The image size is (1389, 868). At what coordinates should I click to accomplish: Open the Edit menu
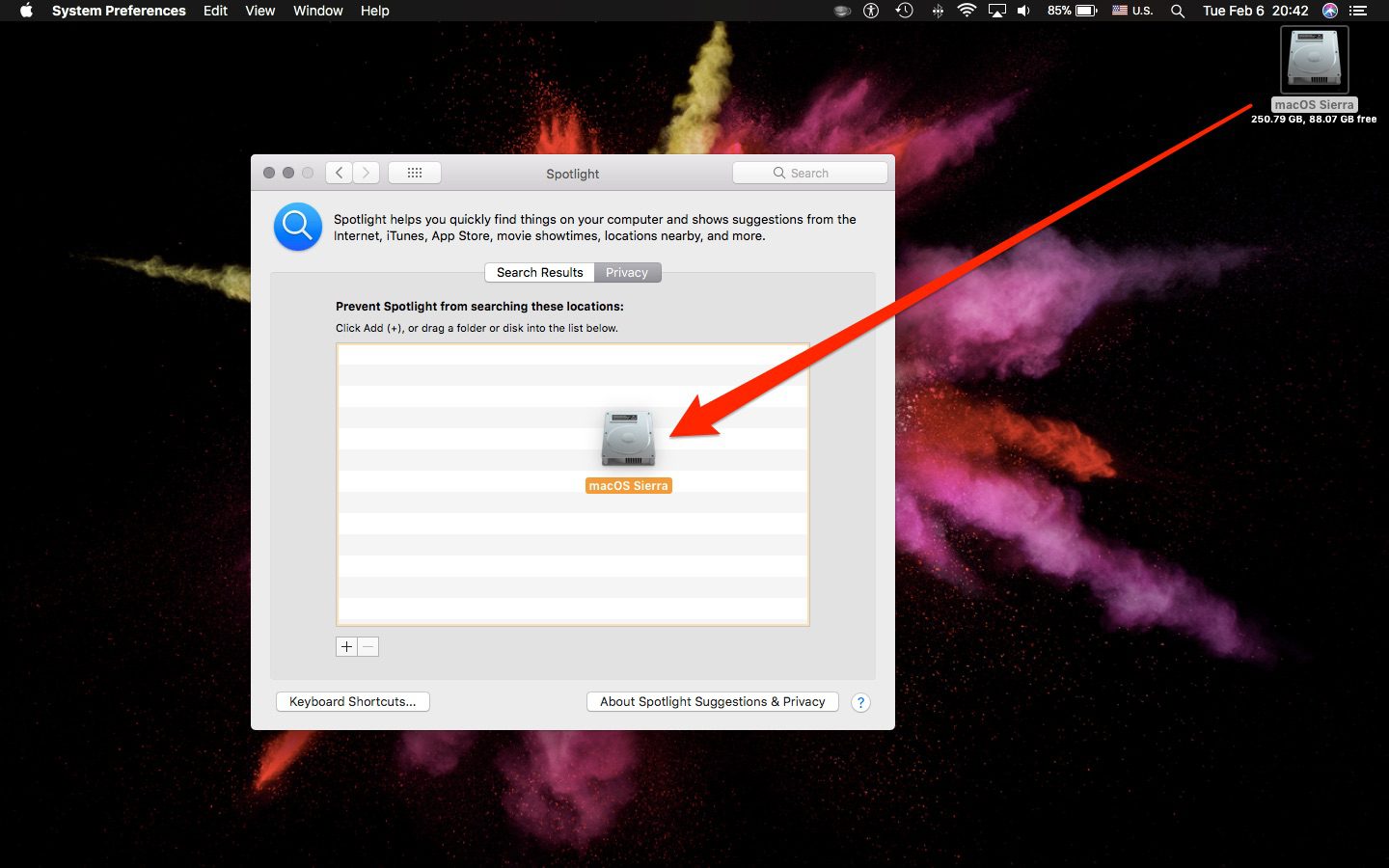click(x=215, y=11)
